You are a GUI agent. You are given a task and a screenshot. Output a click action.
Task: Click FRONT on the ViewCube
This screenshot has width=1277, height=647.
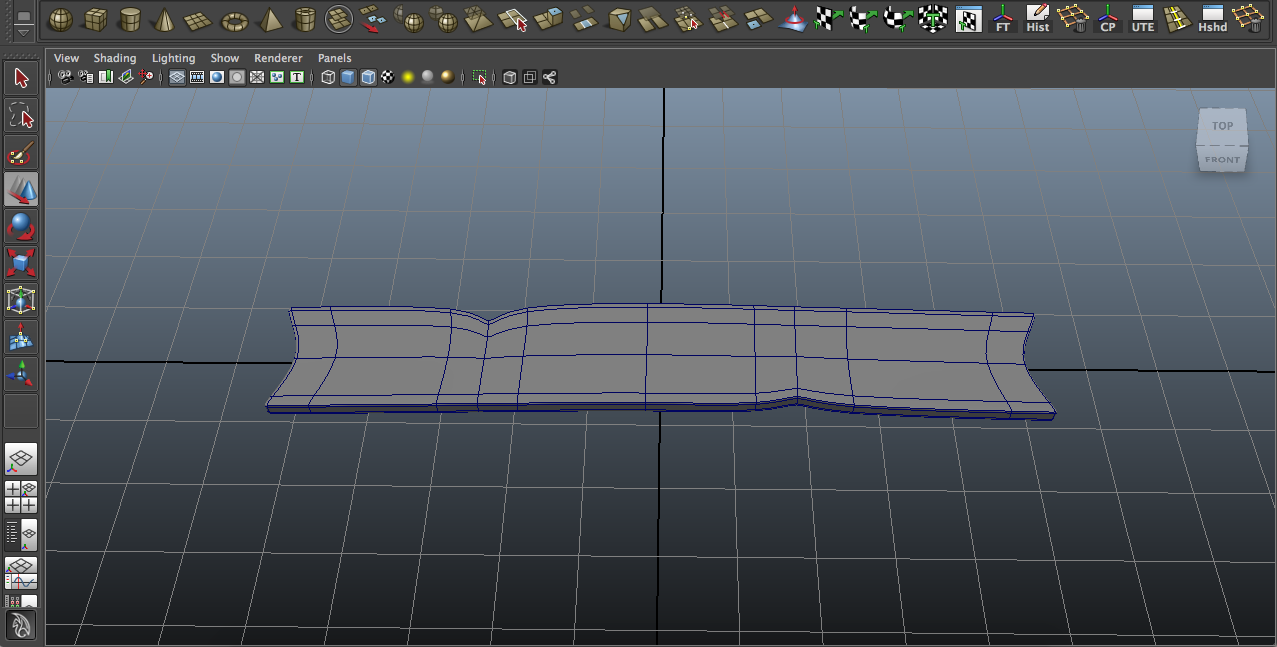(x=1221, y=159)
